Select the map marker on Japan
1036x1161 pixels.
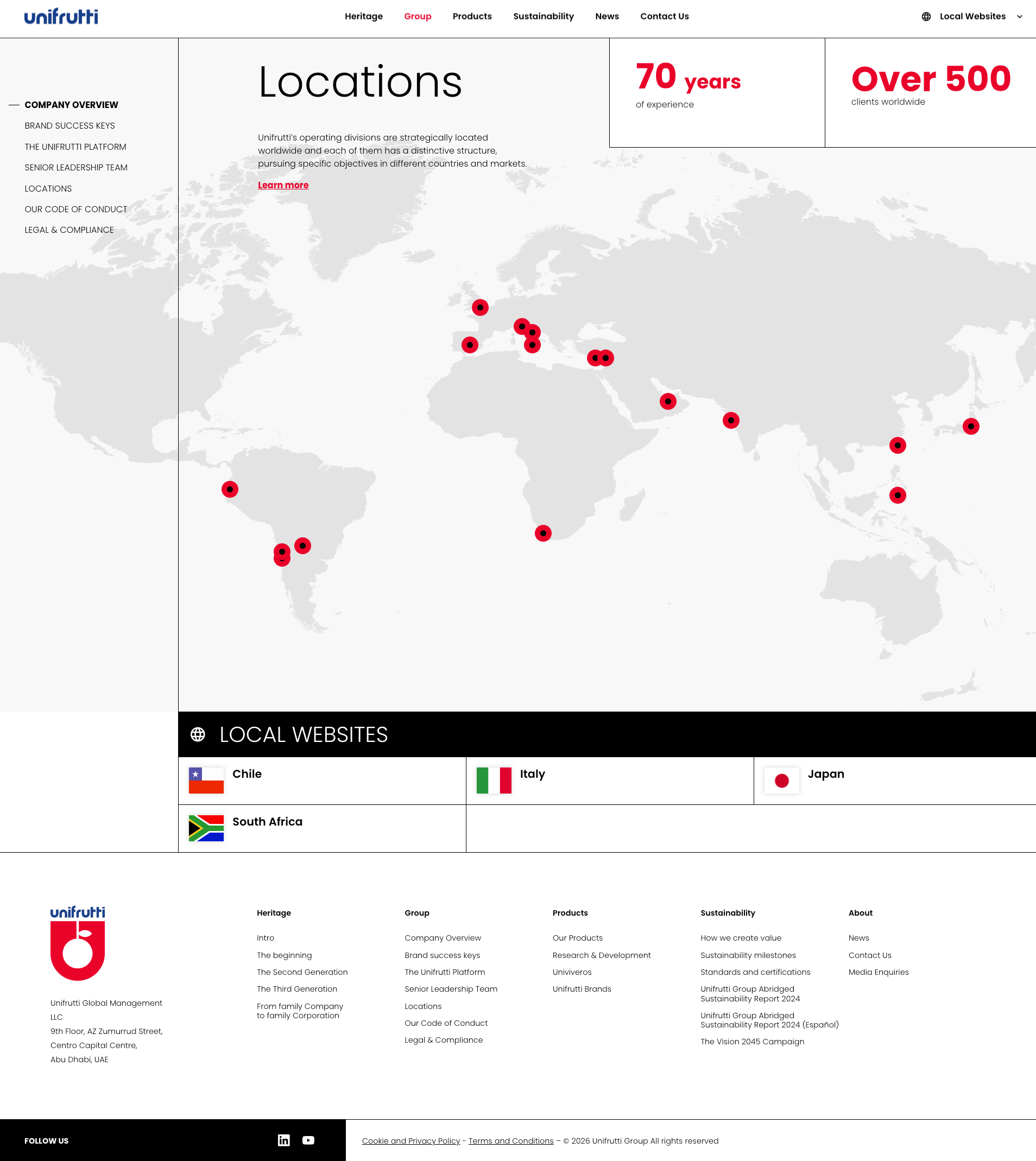click(971, 426)
